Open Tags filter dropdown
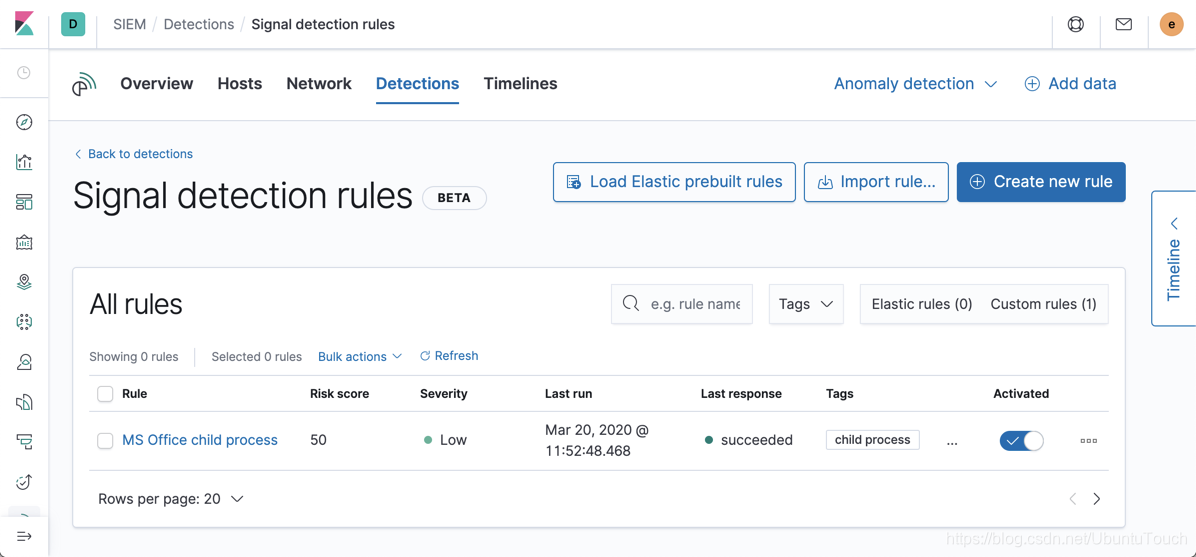The image size is (1196, 557). coord(806,304)
